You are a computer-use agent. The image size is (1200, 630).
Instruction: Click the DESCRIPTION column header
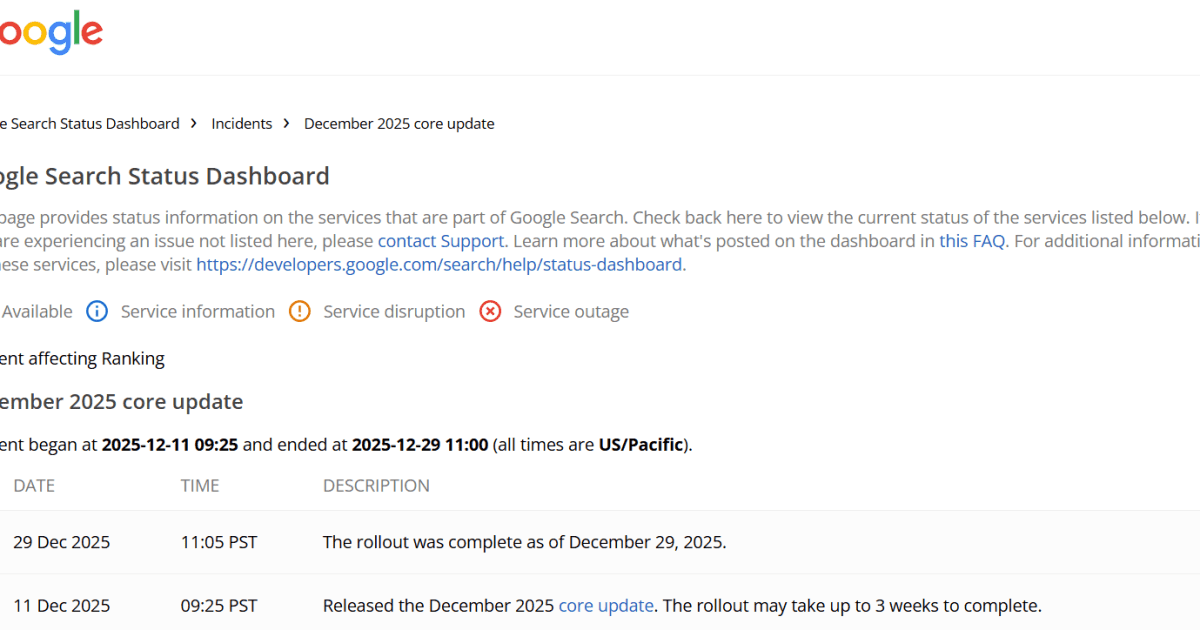click(x=376, y=485)
